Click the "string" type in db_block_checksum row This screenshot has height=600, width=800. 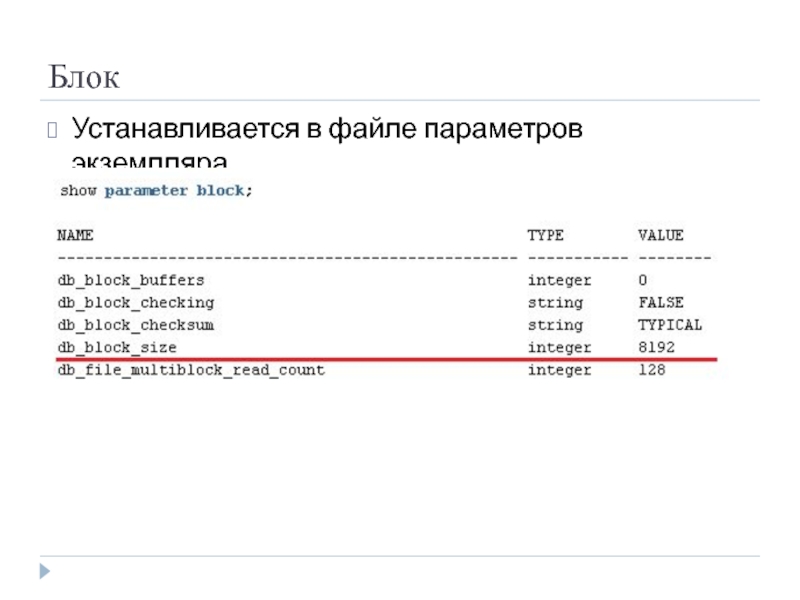[x=555, y=326]
